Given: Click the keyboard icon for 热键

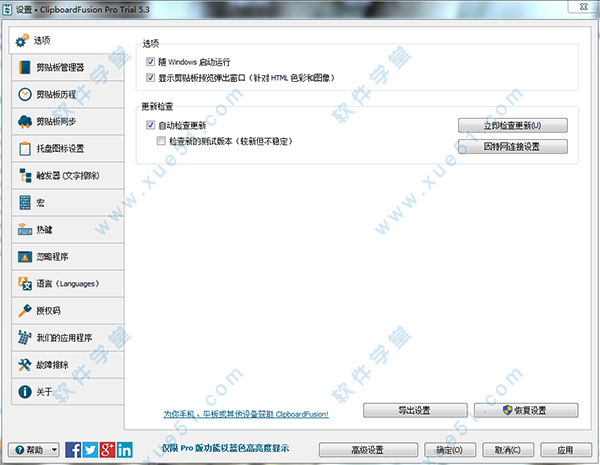Looking at the screenshot, I should click(25, 229).
